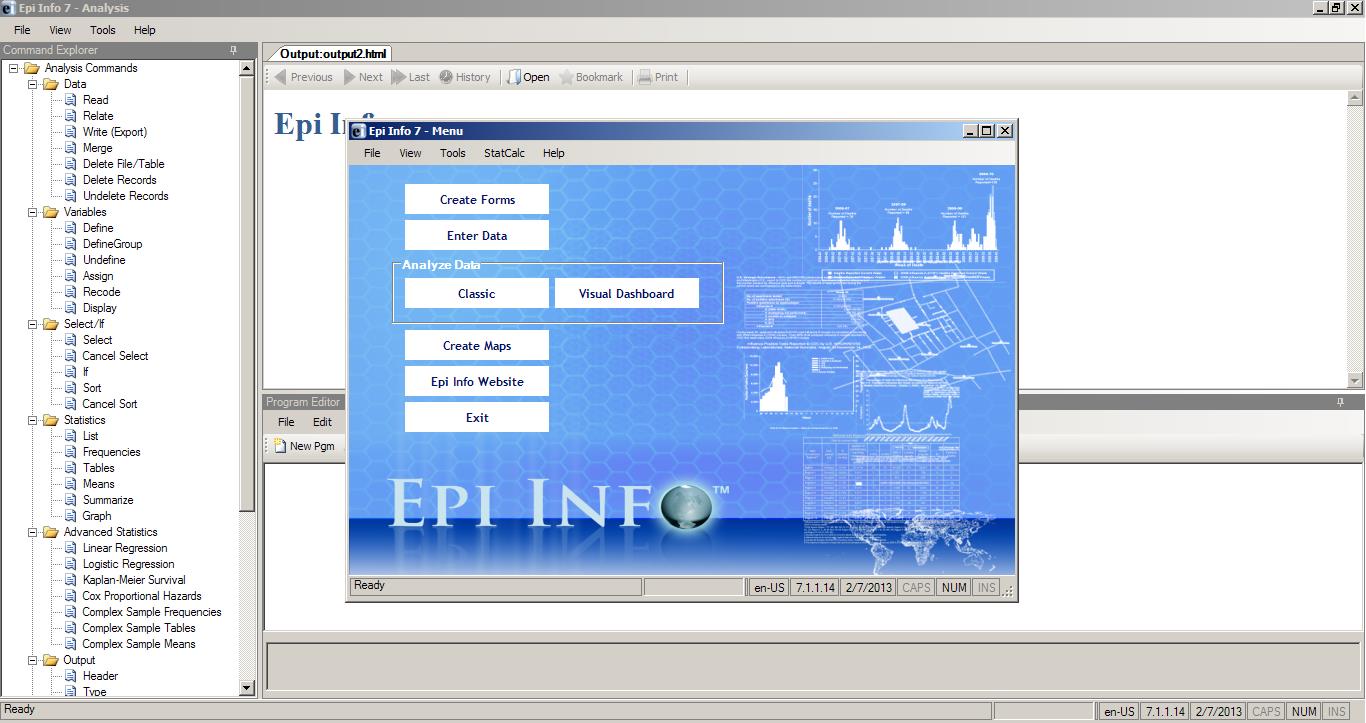Open Tools menu in Menu window
The width and height of the screenshot is (1366, 723).
(x=453, y=153)
